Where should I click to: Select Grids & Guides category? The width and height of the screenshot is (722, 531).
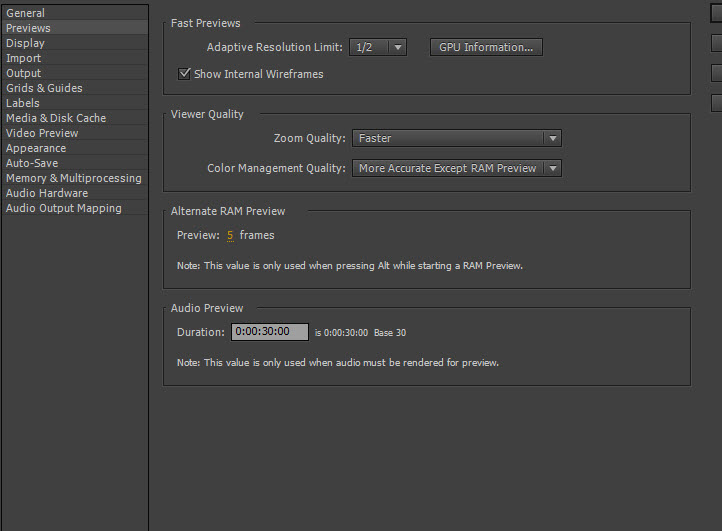coord(45,88)
